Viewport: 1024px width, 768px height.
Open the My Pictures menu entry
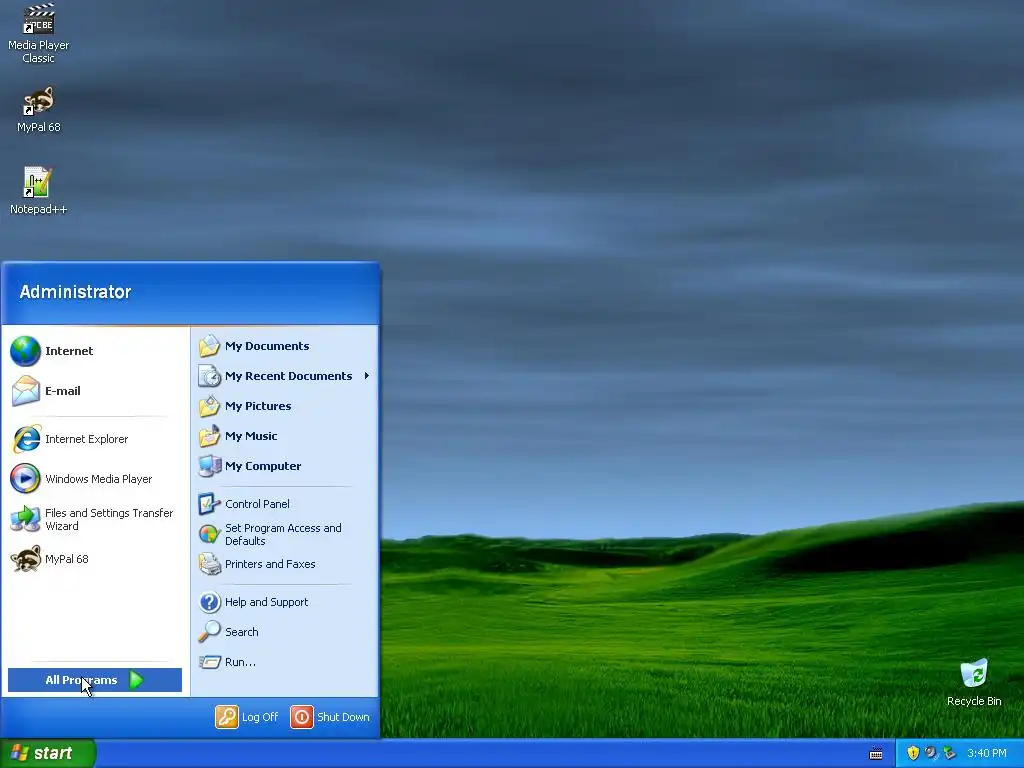284,406
